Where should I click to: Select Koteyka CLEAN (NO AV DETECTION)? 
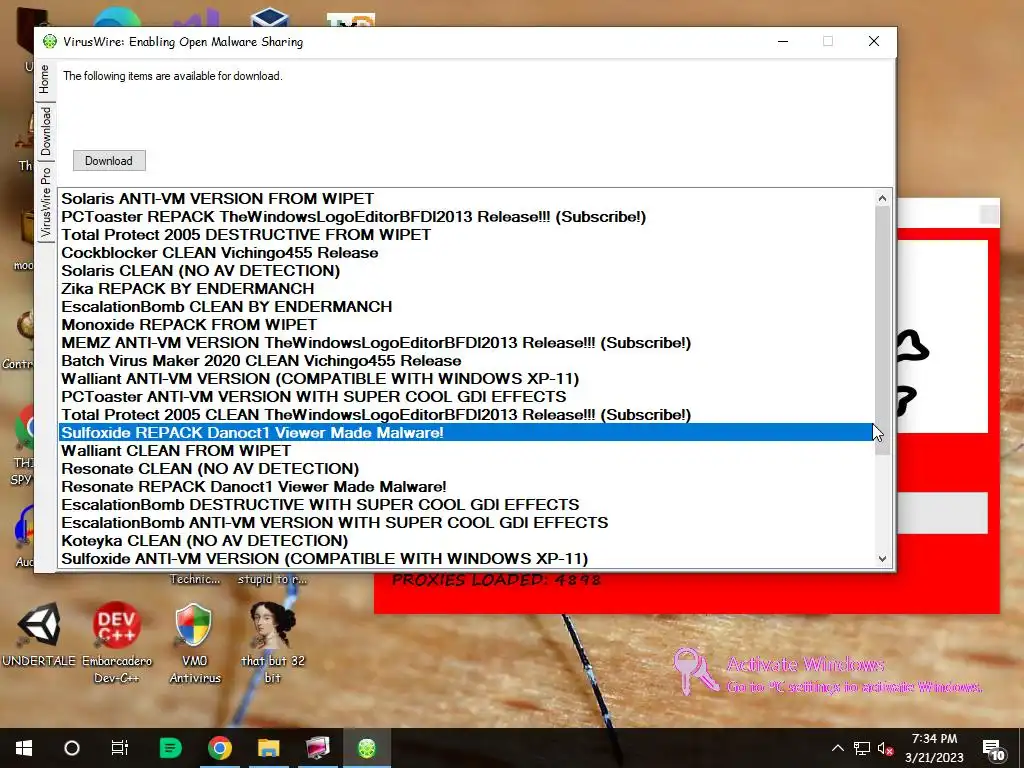(x=466, y=541)
